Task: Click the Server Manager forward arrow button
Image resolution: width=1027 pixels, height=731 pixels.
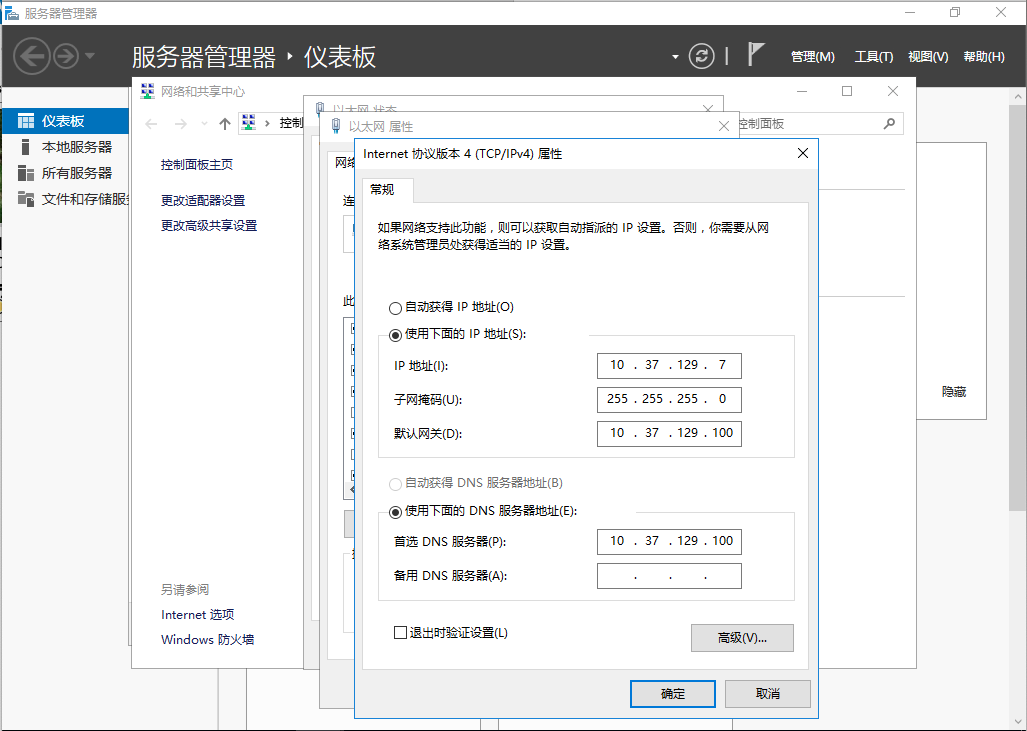Action: click(x=65, y=56)
